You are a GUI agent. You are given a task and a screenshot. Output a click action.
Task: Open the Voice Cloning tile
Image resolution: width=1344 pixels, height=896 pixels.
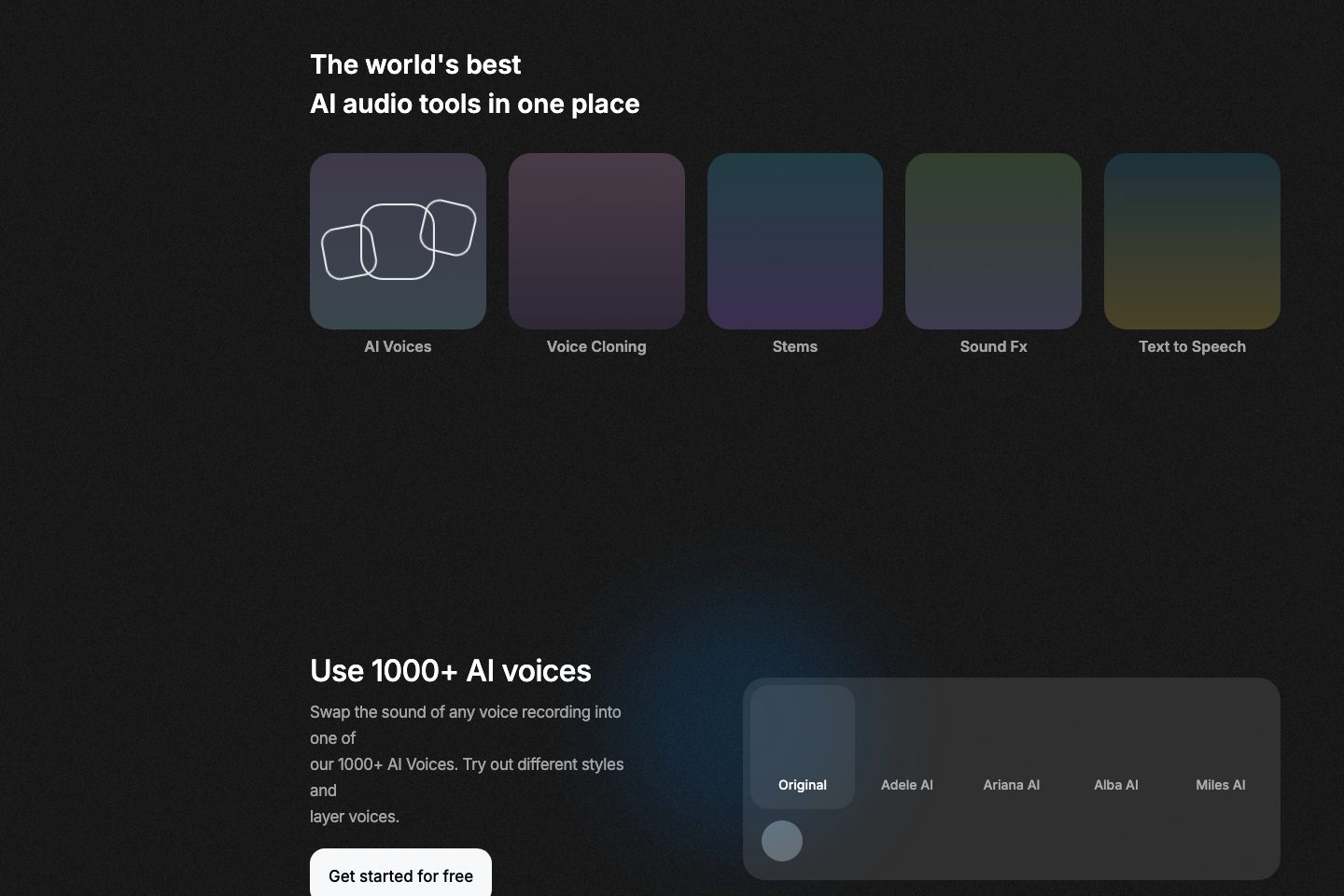point(596,241)
